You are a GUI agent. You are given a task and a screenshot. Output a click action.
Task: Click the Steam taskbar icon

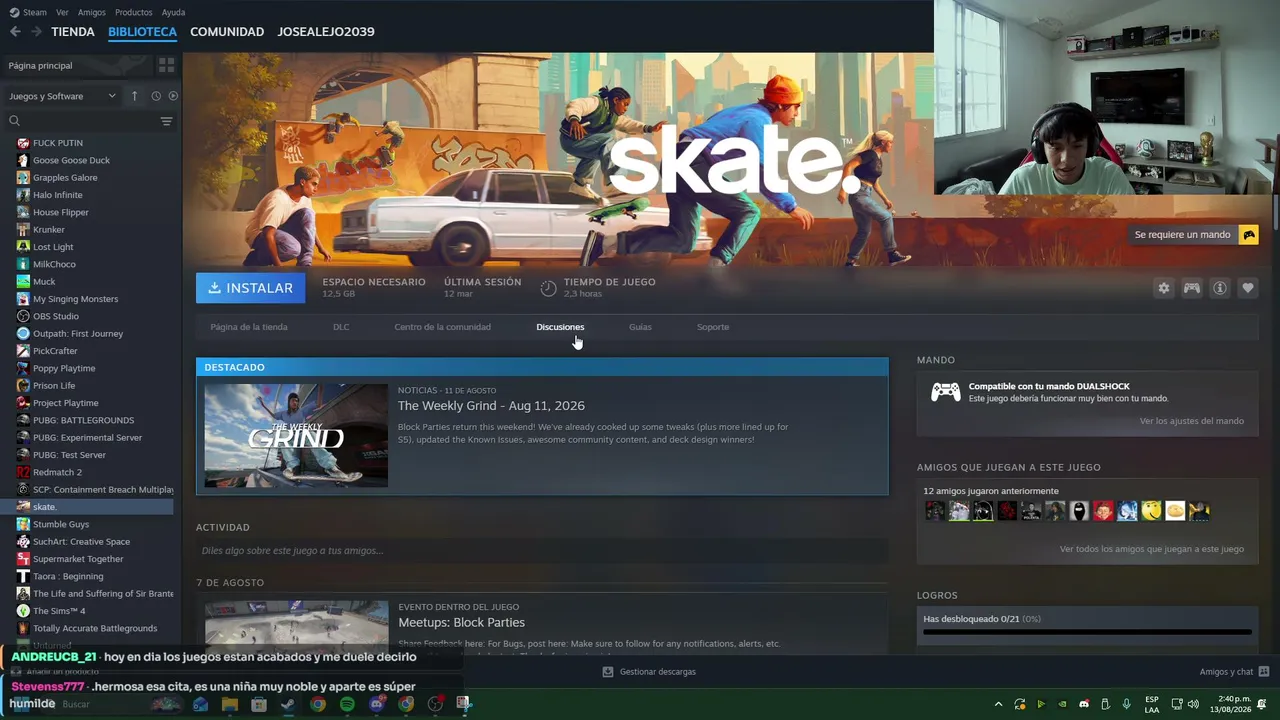288,704
